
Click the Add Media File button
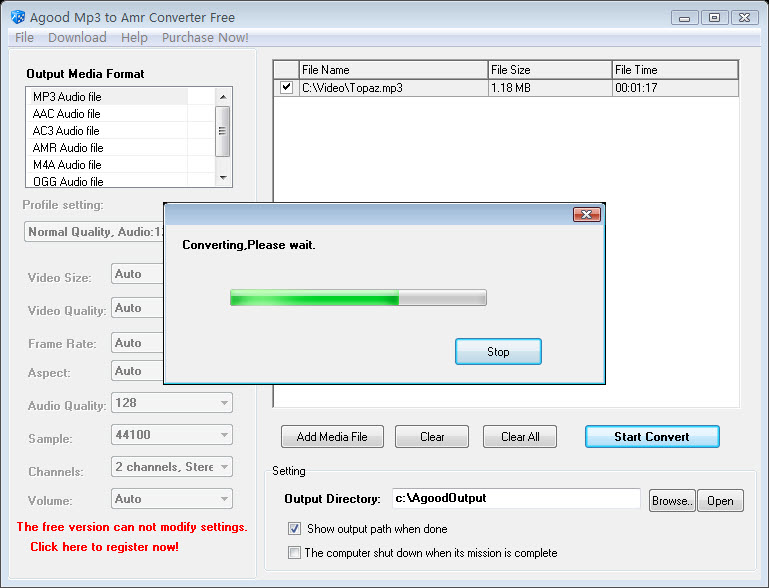(x=332, y=436)
